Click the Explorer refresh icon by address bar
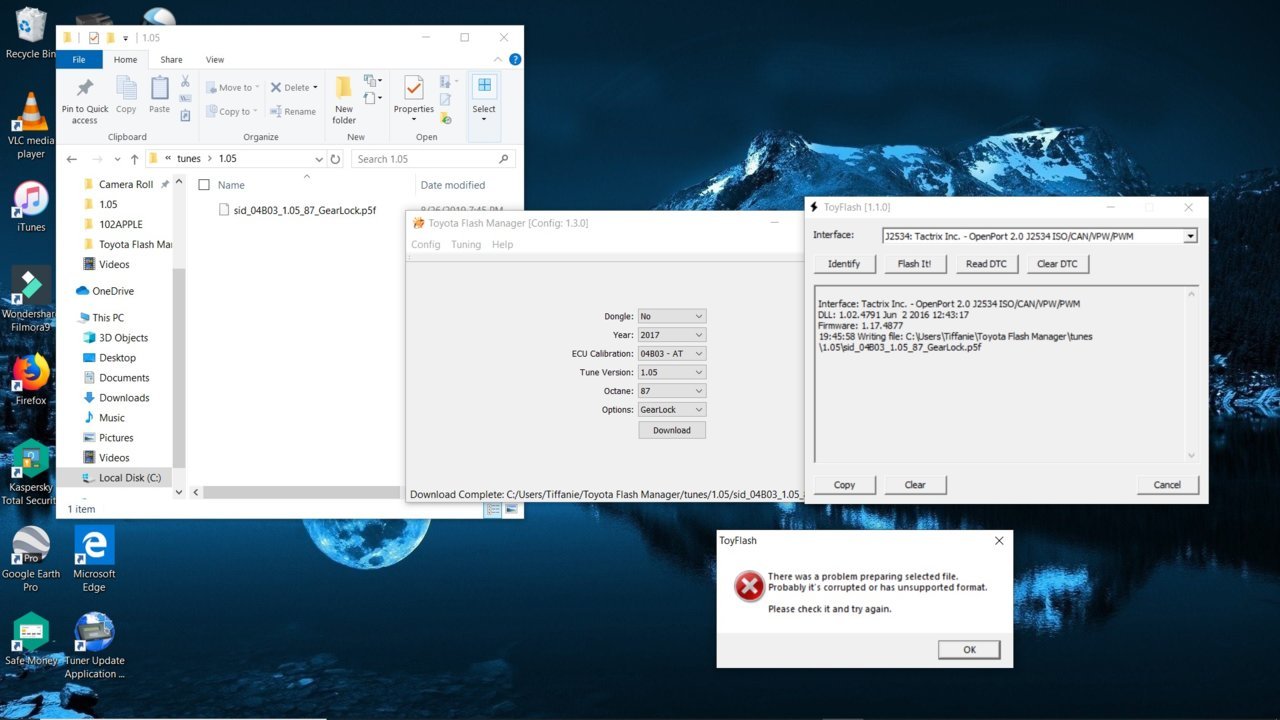Image resolution: width=1280 pixels, height=720 pixels. tap(335, 159)
